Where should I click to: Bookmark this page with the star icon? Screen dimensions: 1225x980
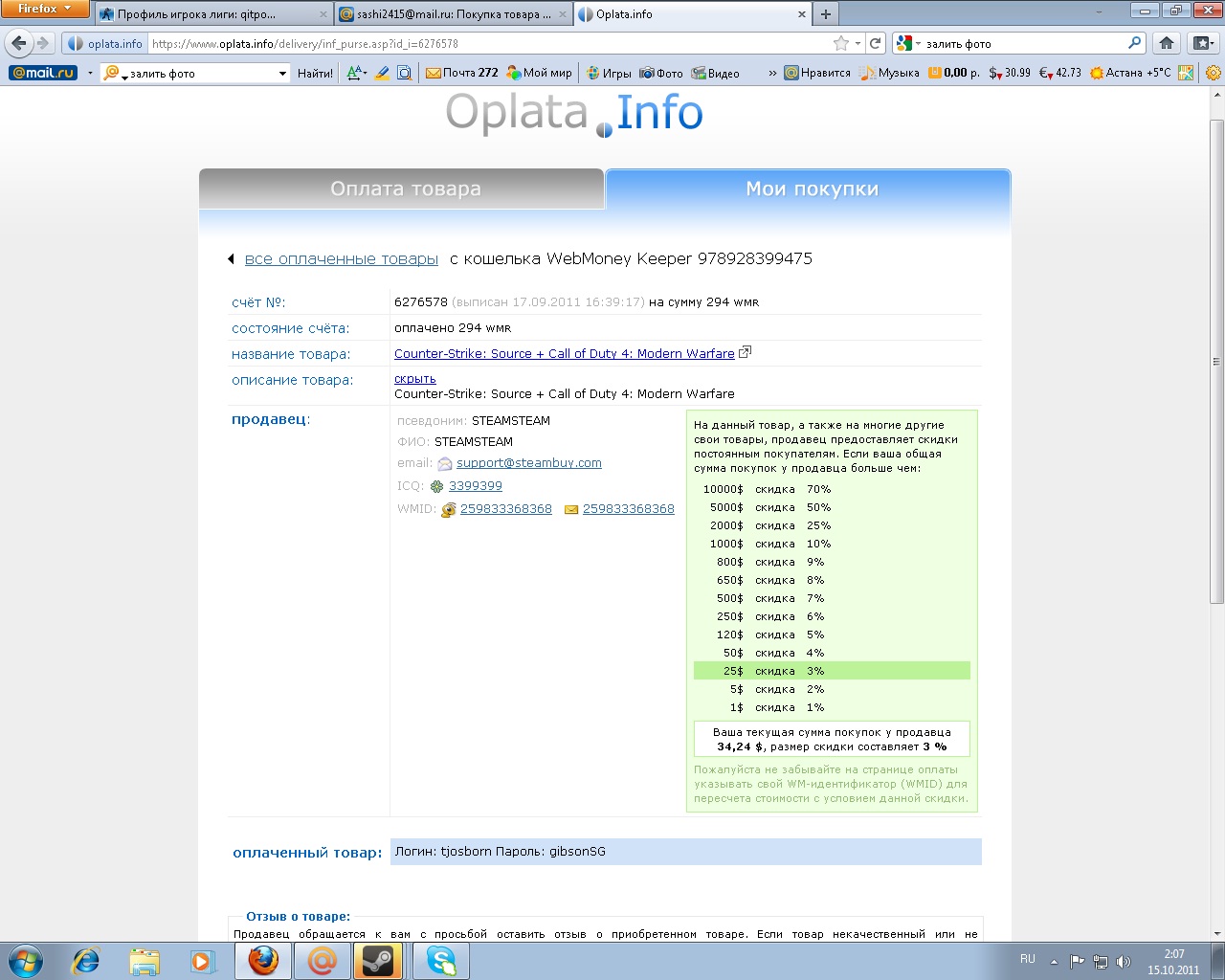pyautogui.click(x=841, y=43)
